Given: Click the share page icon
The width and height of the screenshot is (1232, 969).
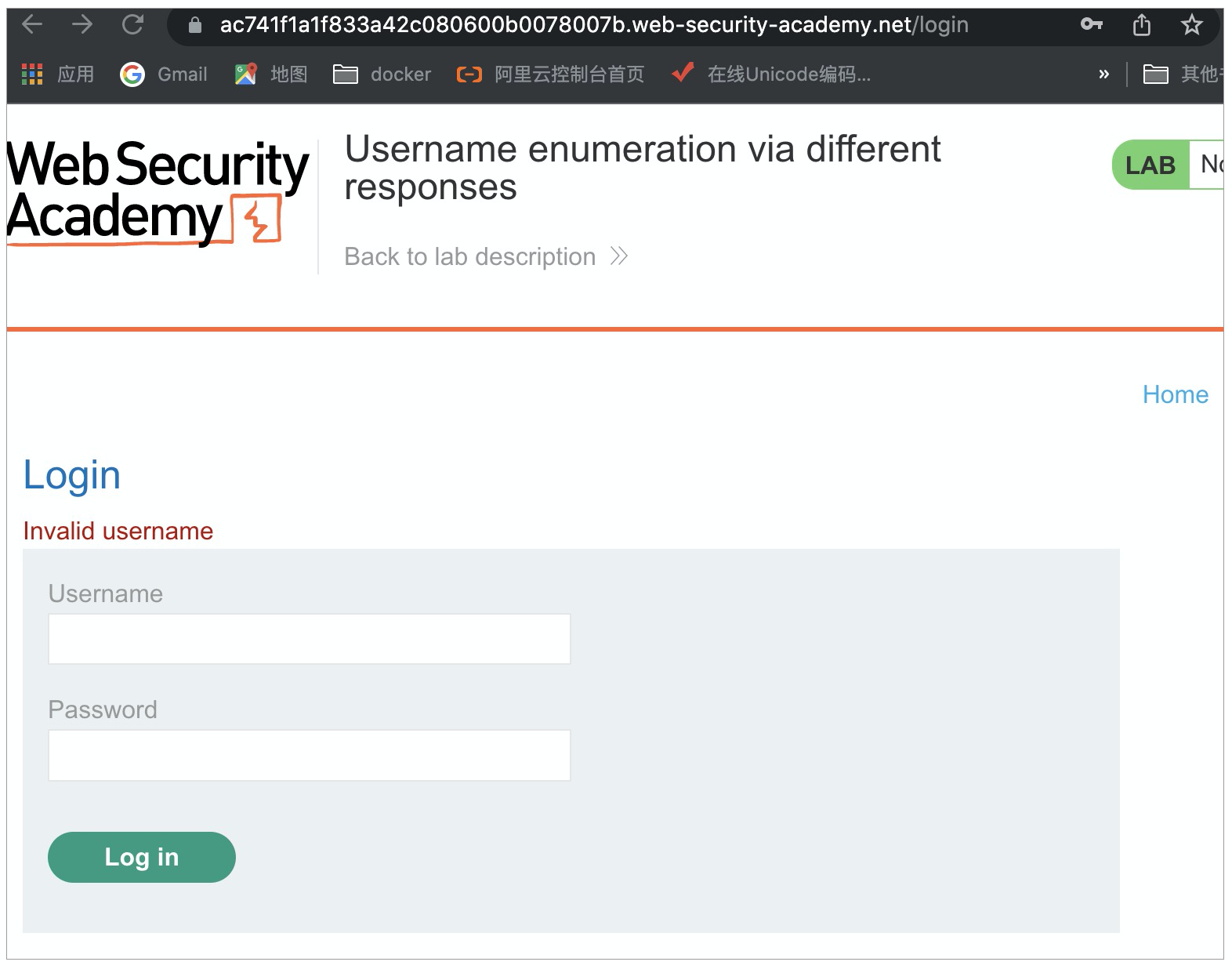Looking at the screenshot, I should (x=1142, y=25).
